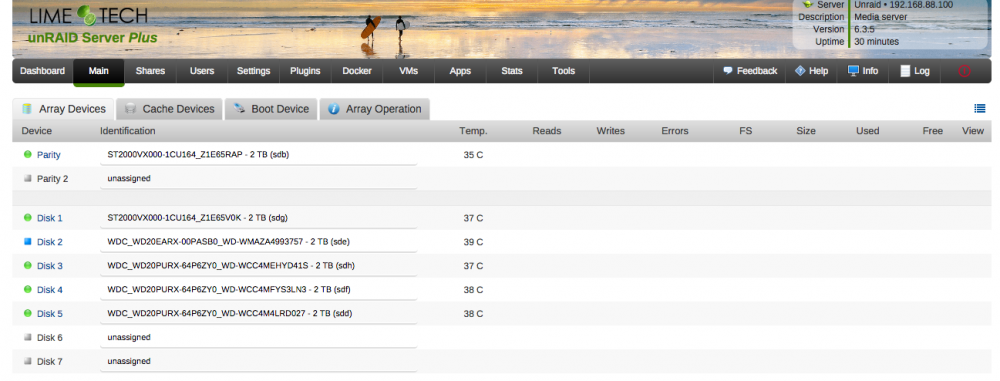Open the Disk 2 link
The height and width of the screenshot is (381, 1000).
(x=50, y=242)
